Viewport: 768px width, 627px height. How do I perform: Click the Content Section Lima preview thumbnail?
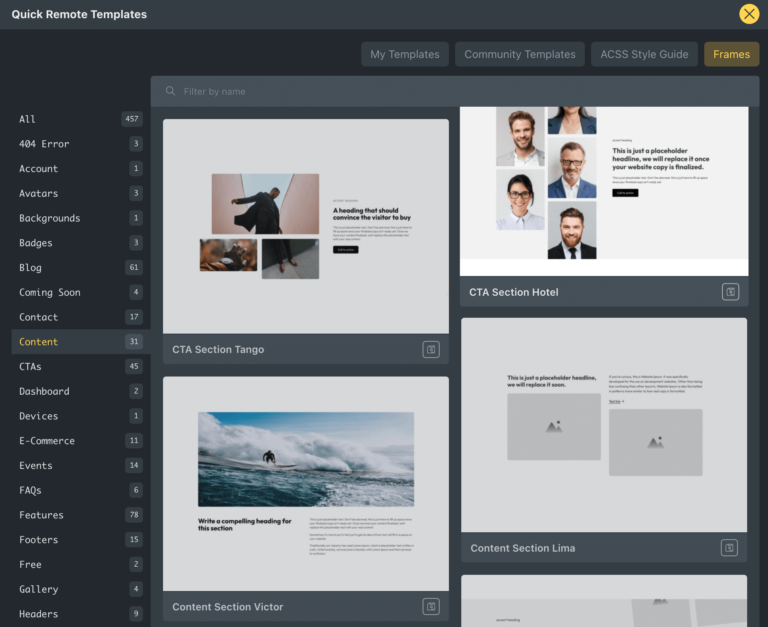pyautogui.click(x=604, y=425)
